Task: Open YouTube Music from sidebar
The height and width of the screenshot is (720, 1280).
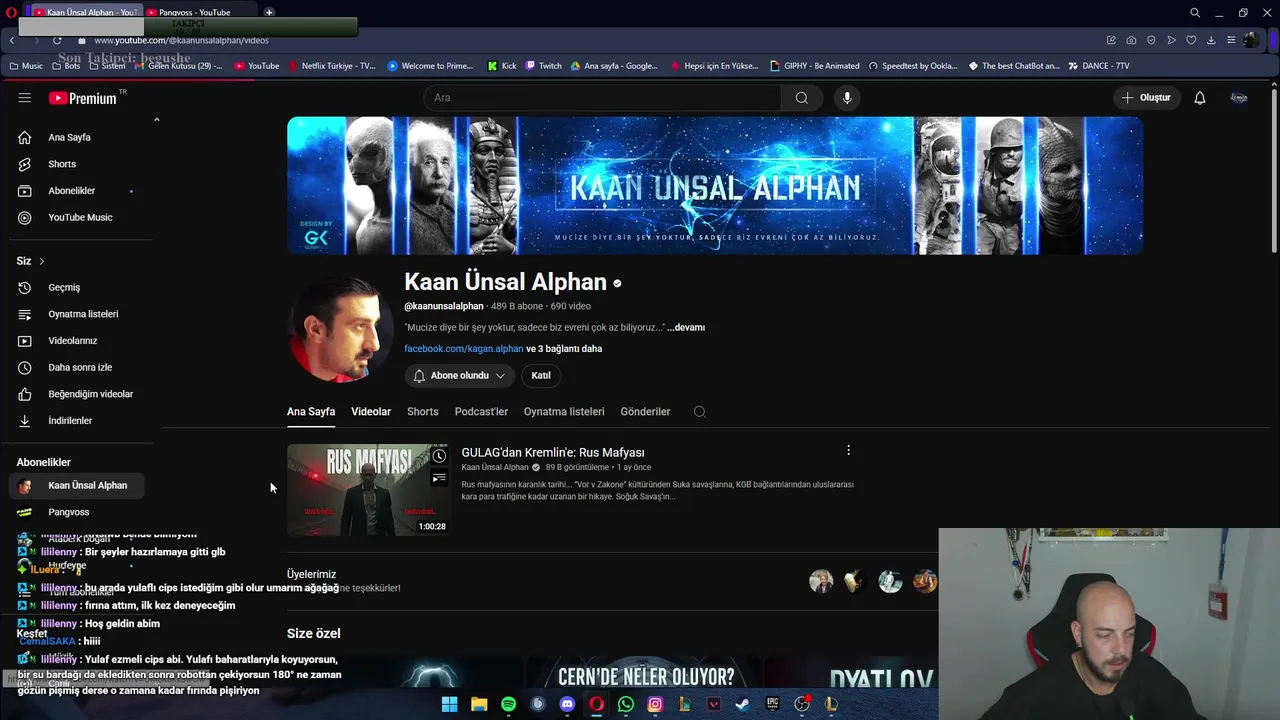Action: coord(82,217)
